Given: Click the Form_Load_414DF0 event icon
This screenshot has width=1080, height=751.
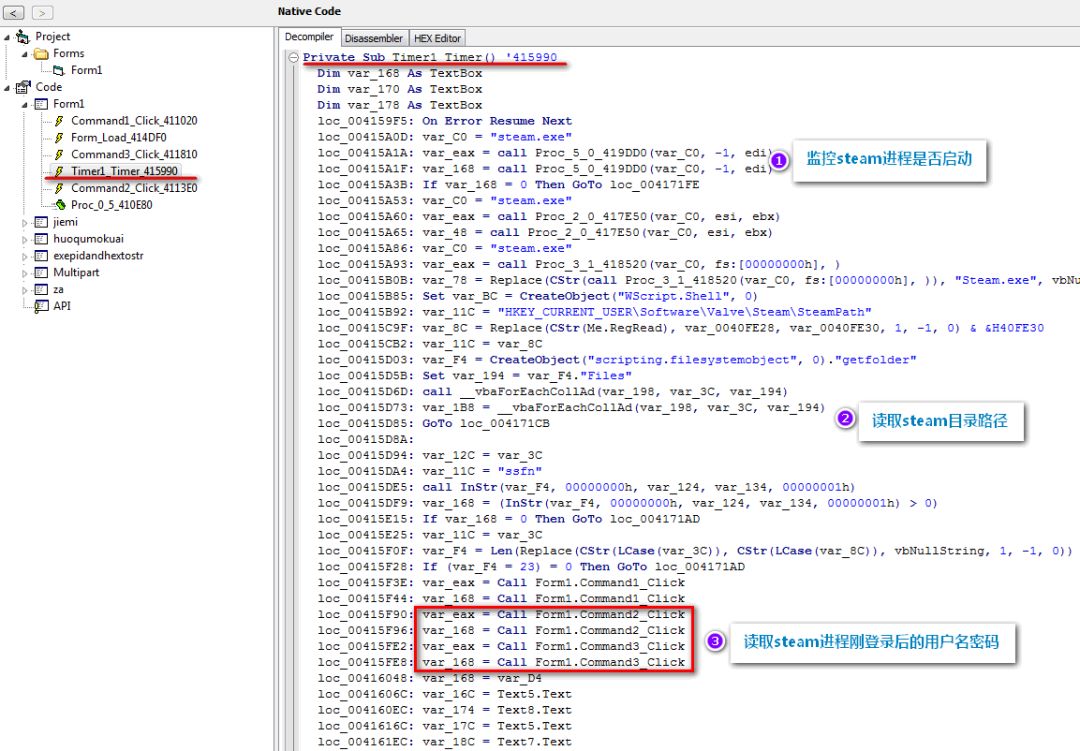Looking at the screenshot, I should point(59,137).
